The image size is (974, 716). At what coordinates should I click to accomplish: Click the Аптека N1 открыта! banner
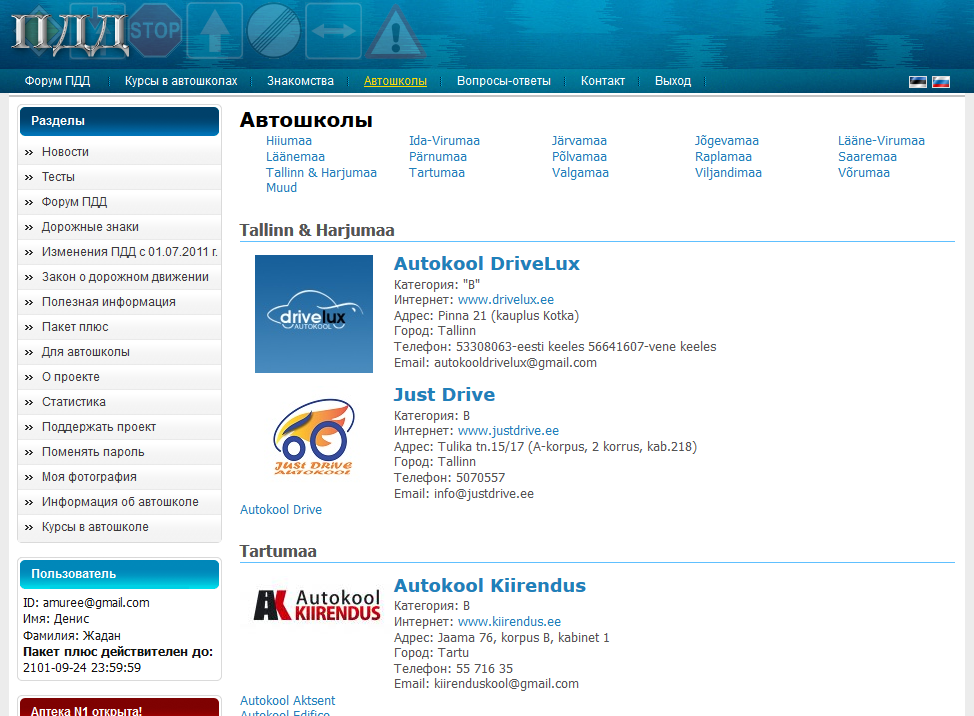[119, 708]
